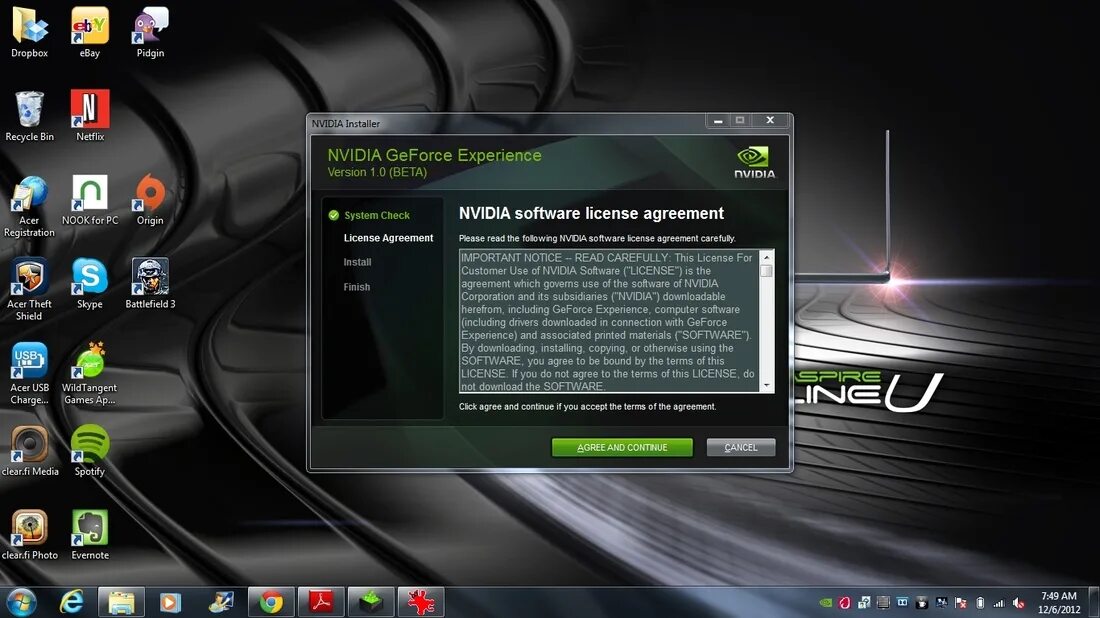Launch the Netflix desktop shortcut

pyautogui.click(x=90, y=116)
